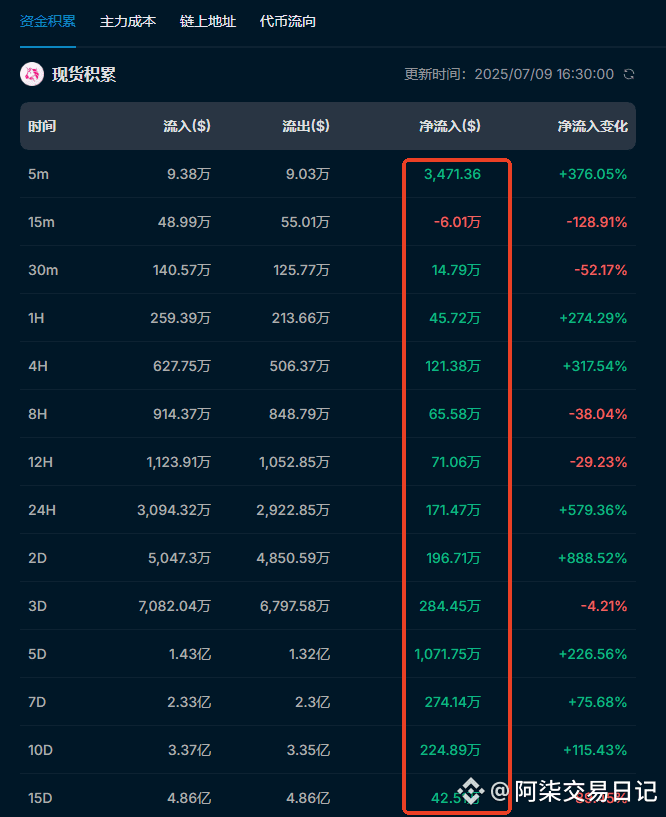Click the 5m outflow value 9.03万

pos(307,174)
